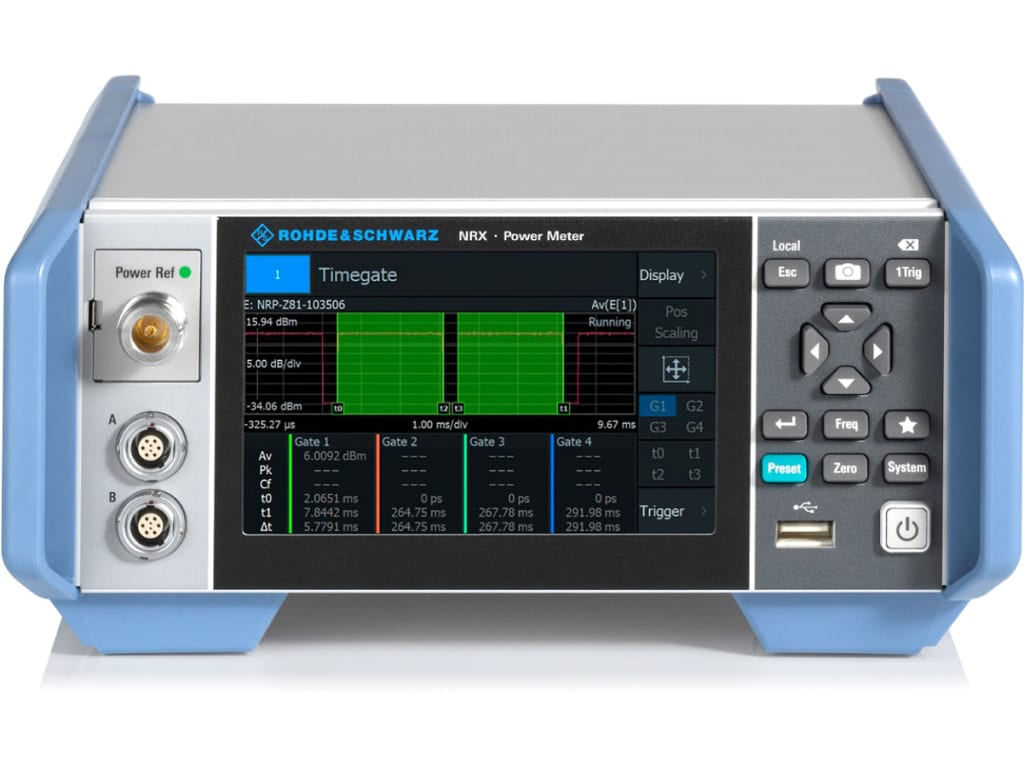Push the up arrow navigation key
The image size is (1024, 768).
pyautogui.click(x=846, y=318)
